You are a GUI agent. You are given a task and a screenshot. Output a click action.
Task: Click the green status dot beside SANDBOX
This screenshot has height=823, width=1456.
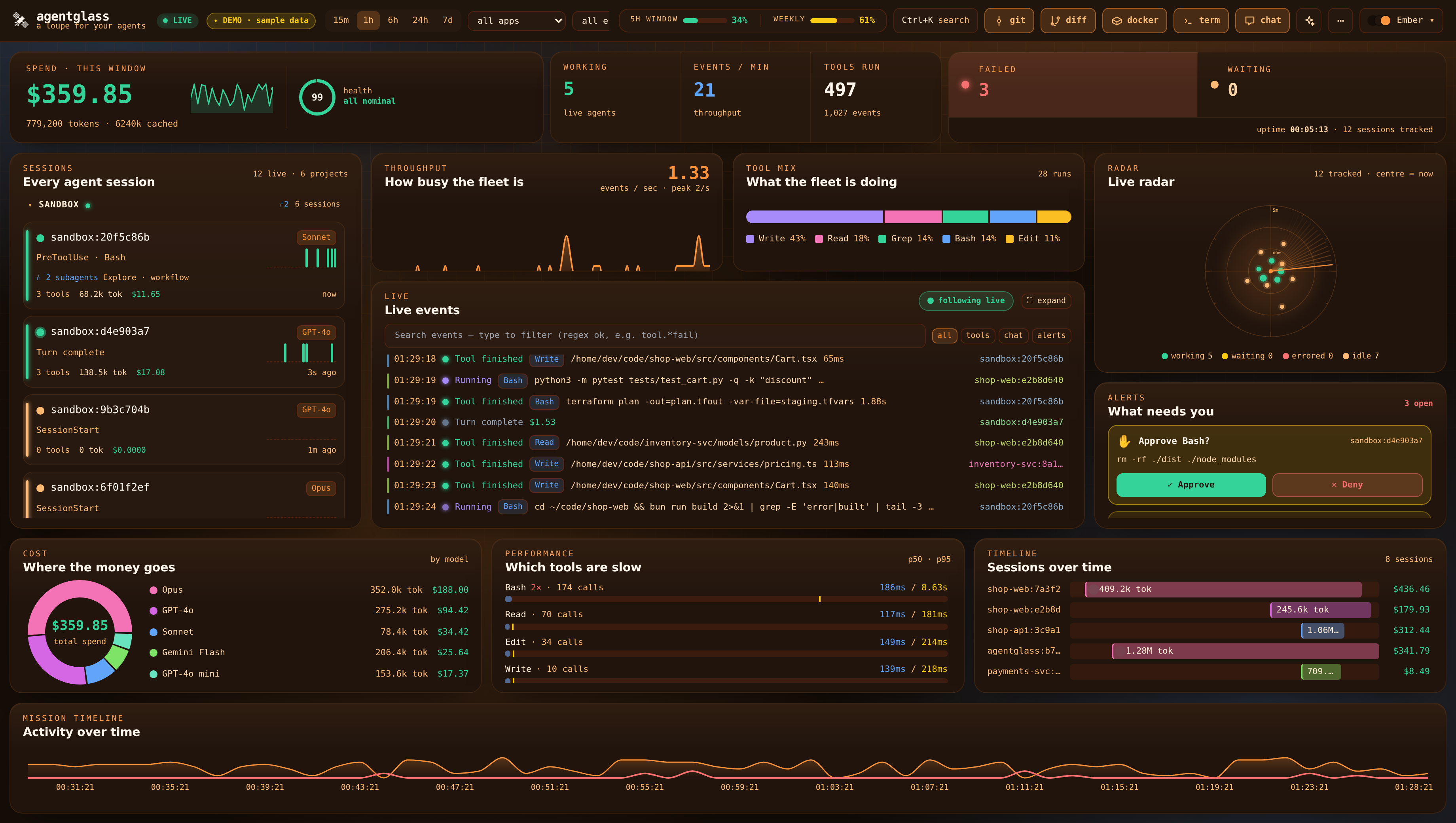coord(87,205)
